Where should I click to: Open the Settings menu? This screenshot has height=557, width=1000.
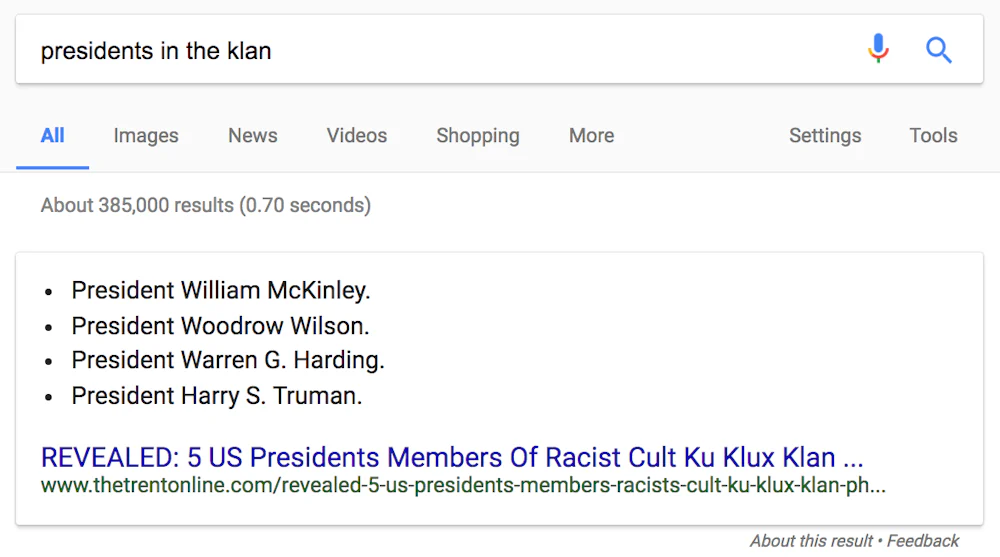click(825, 136)
